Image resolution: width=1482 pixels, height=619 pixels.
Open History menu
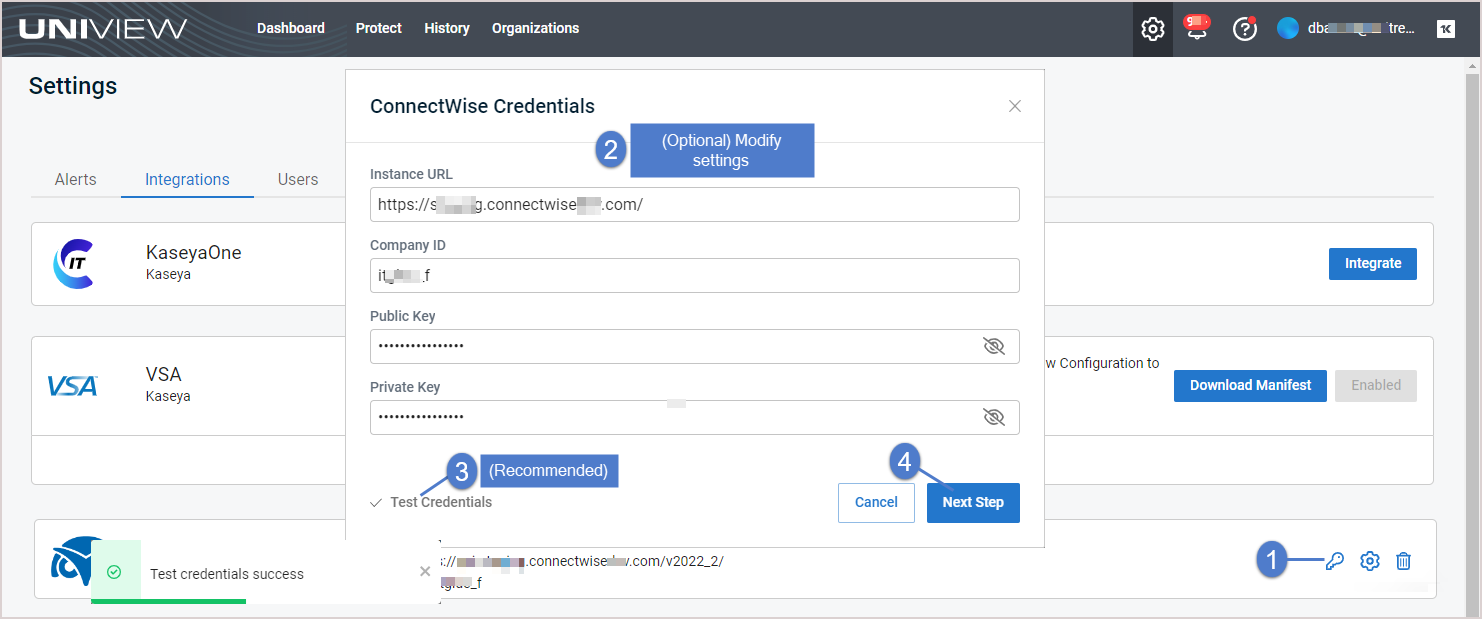coord(447,28)
